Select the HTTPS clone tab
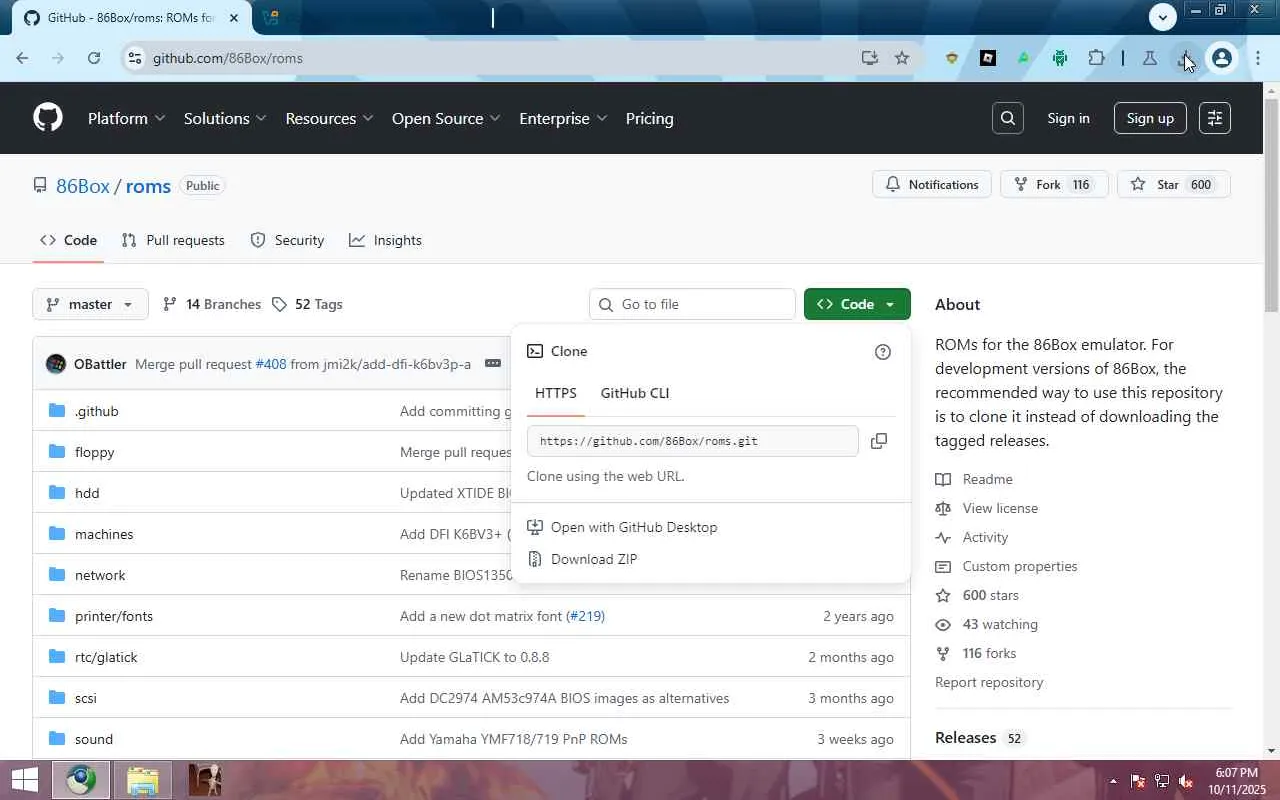This screenshot has height=800, width=1280. [x=556, y=393]
